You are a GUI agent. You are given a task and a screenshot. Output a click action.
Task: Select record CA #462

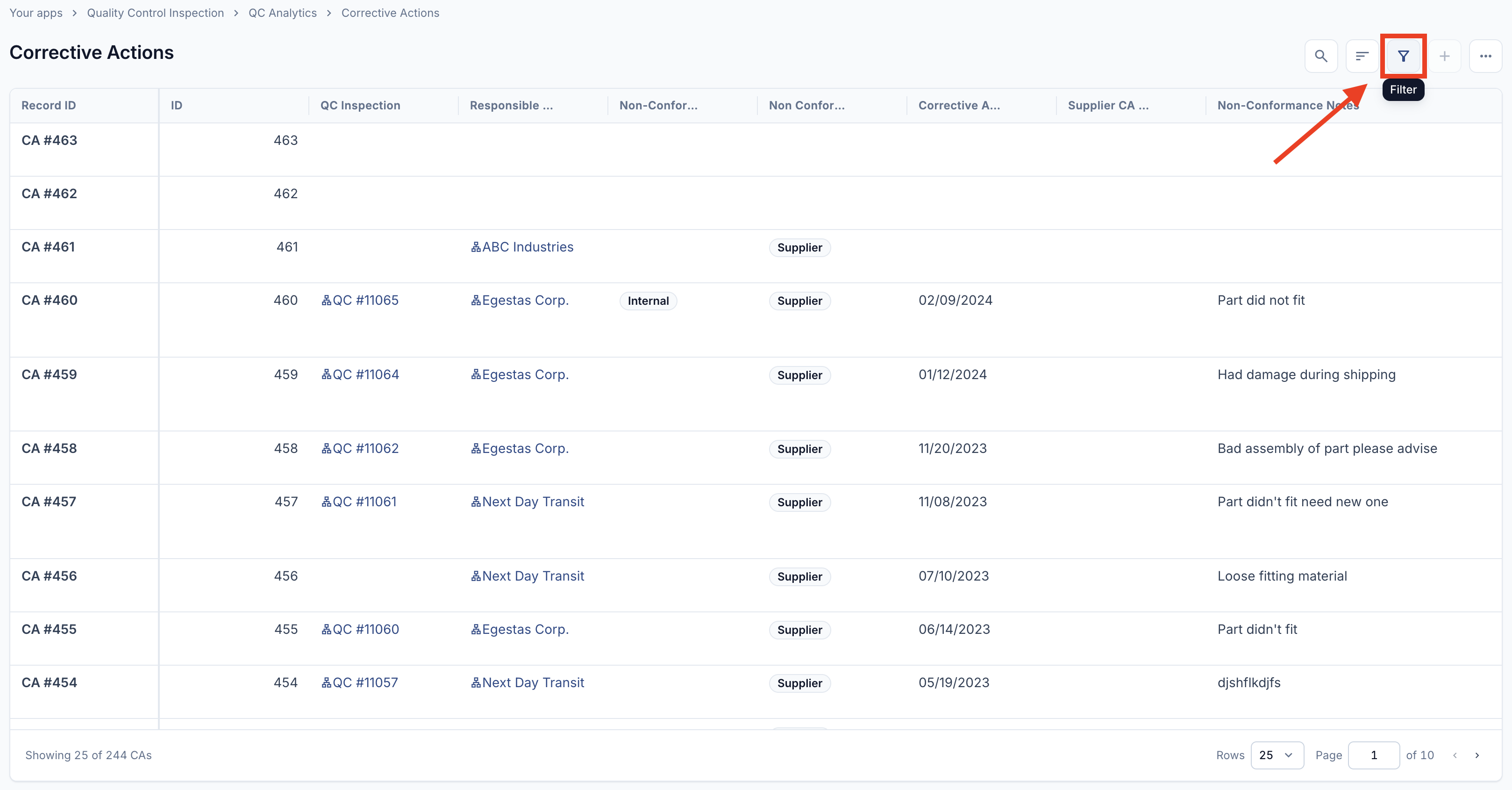click(50, 194)
